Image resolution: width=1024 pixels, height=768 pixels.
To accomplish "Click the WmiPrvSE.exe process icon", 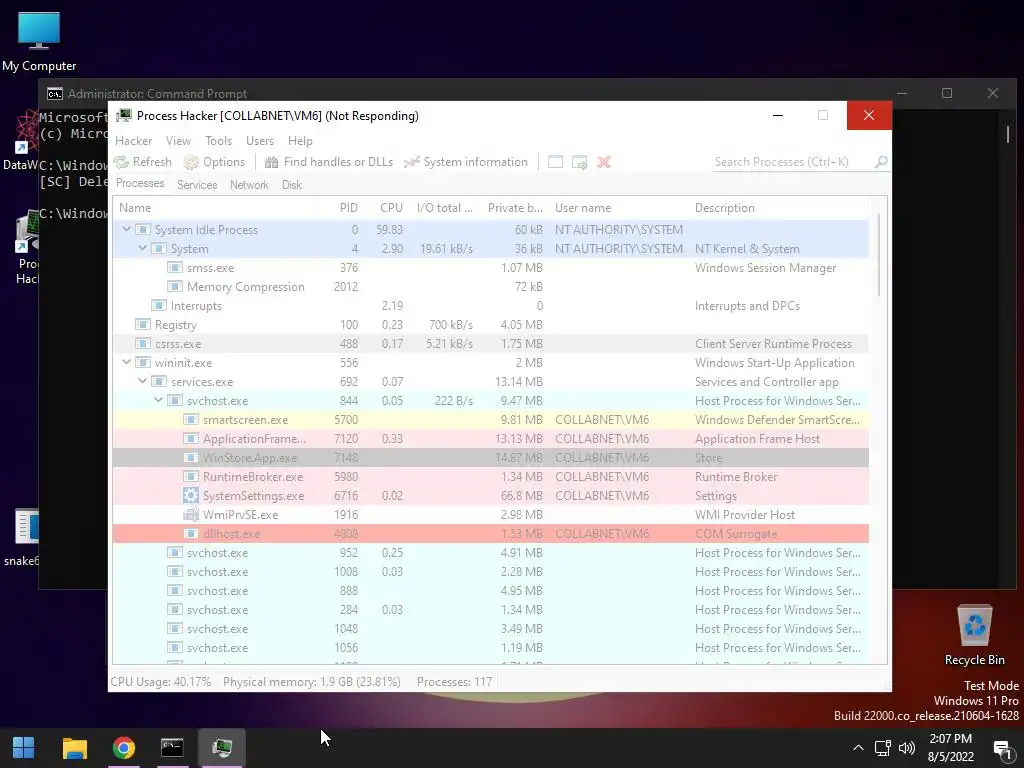I will (x=191, y=515).
